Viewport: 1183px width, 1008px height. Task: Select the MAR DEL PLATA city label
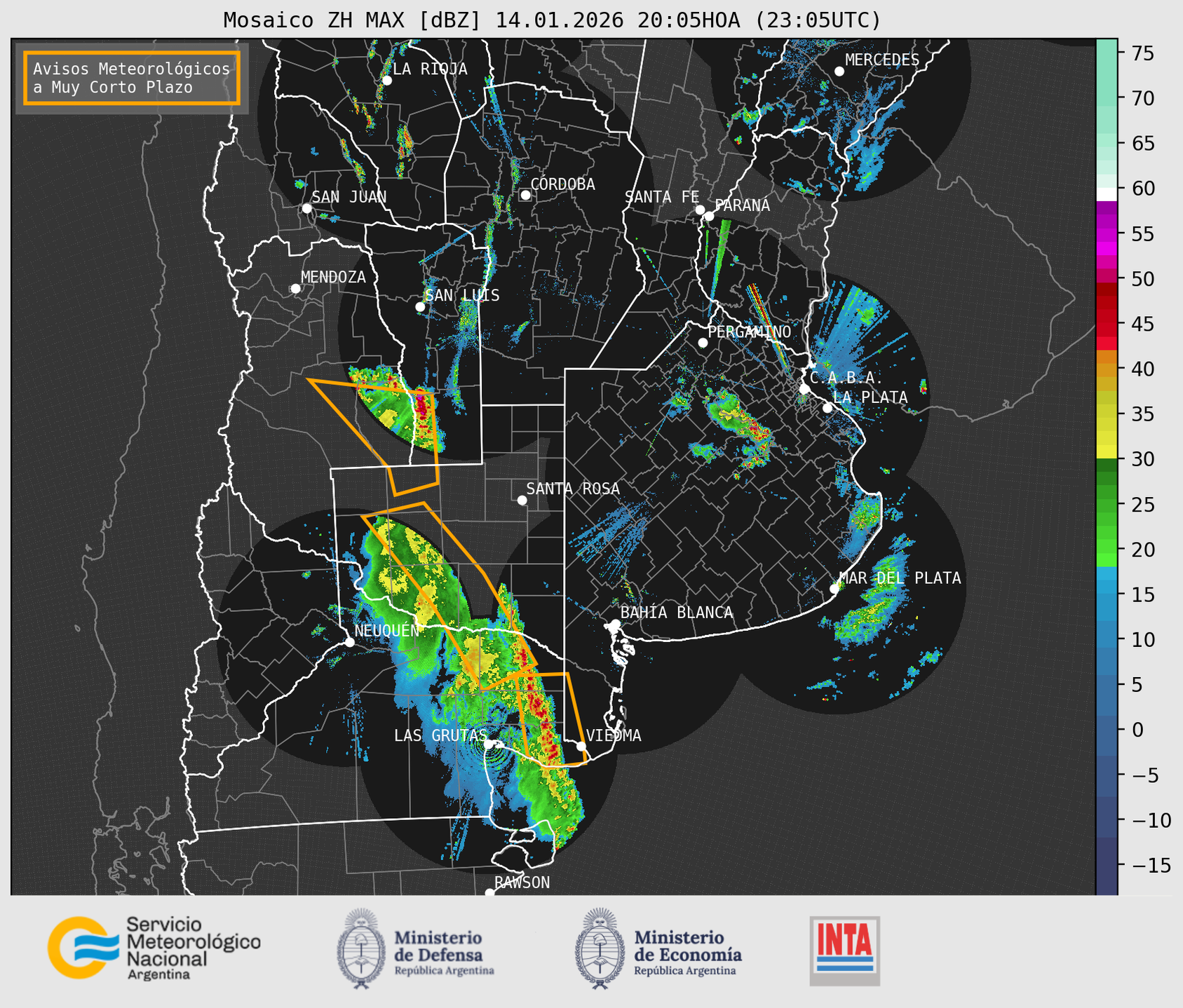[900, 578]
